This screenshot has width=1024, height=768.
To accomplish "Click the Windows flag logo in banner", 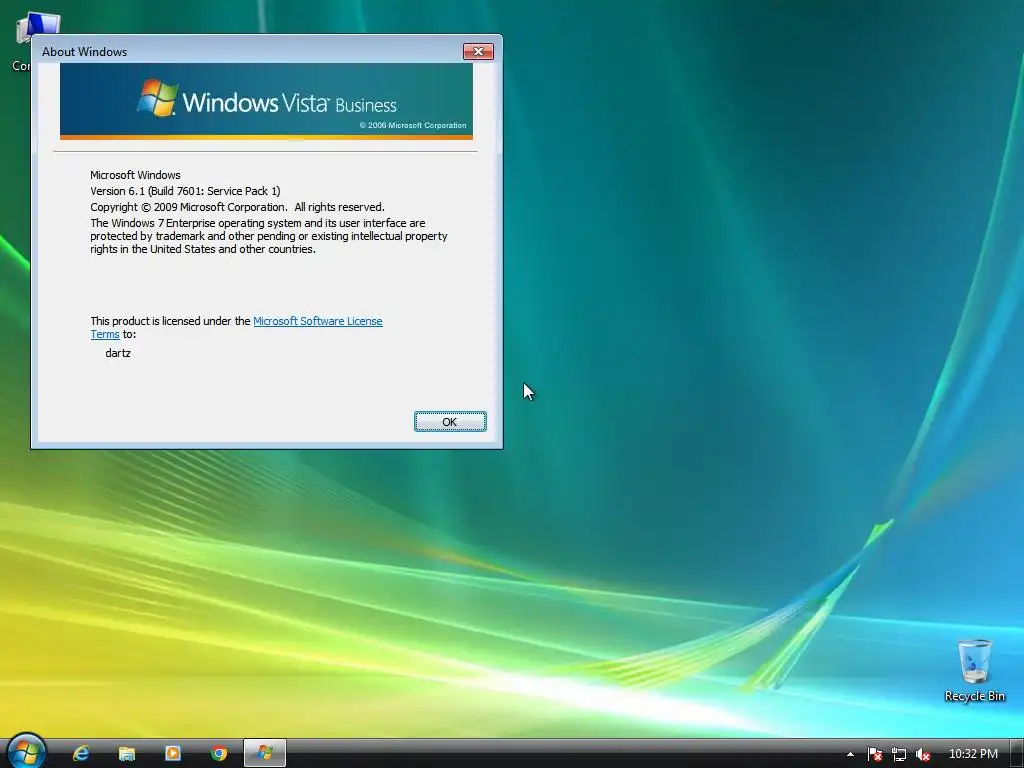I will pos(157,98).
